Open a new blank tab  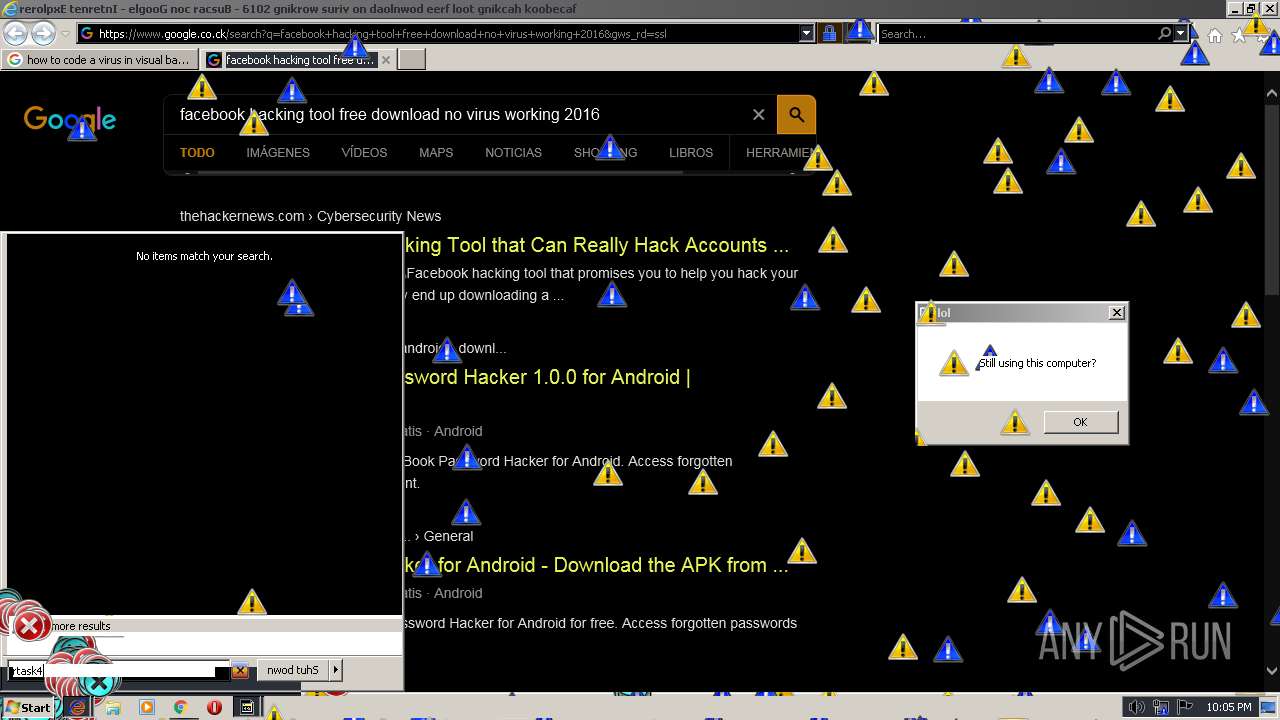[412, 60]
